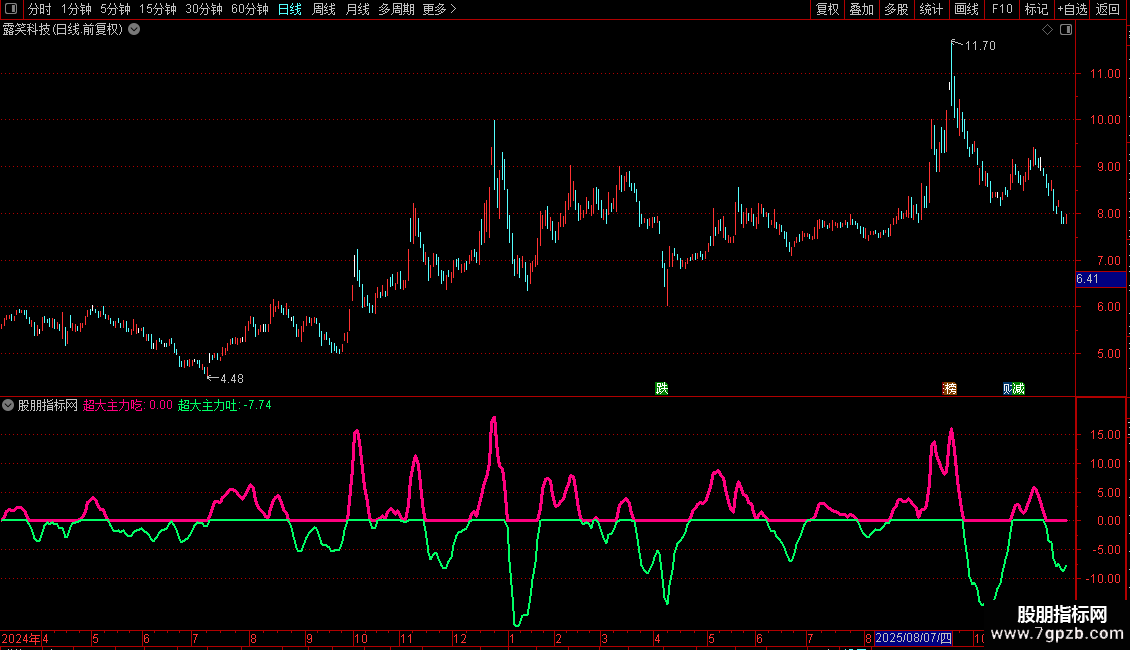Add stock via +自选
Screen dimensions: 1130x650
point(1072,9)
